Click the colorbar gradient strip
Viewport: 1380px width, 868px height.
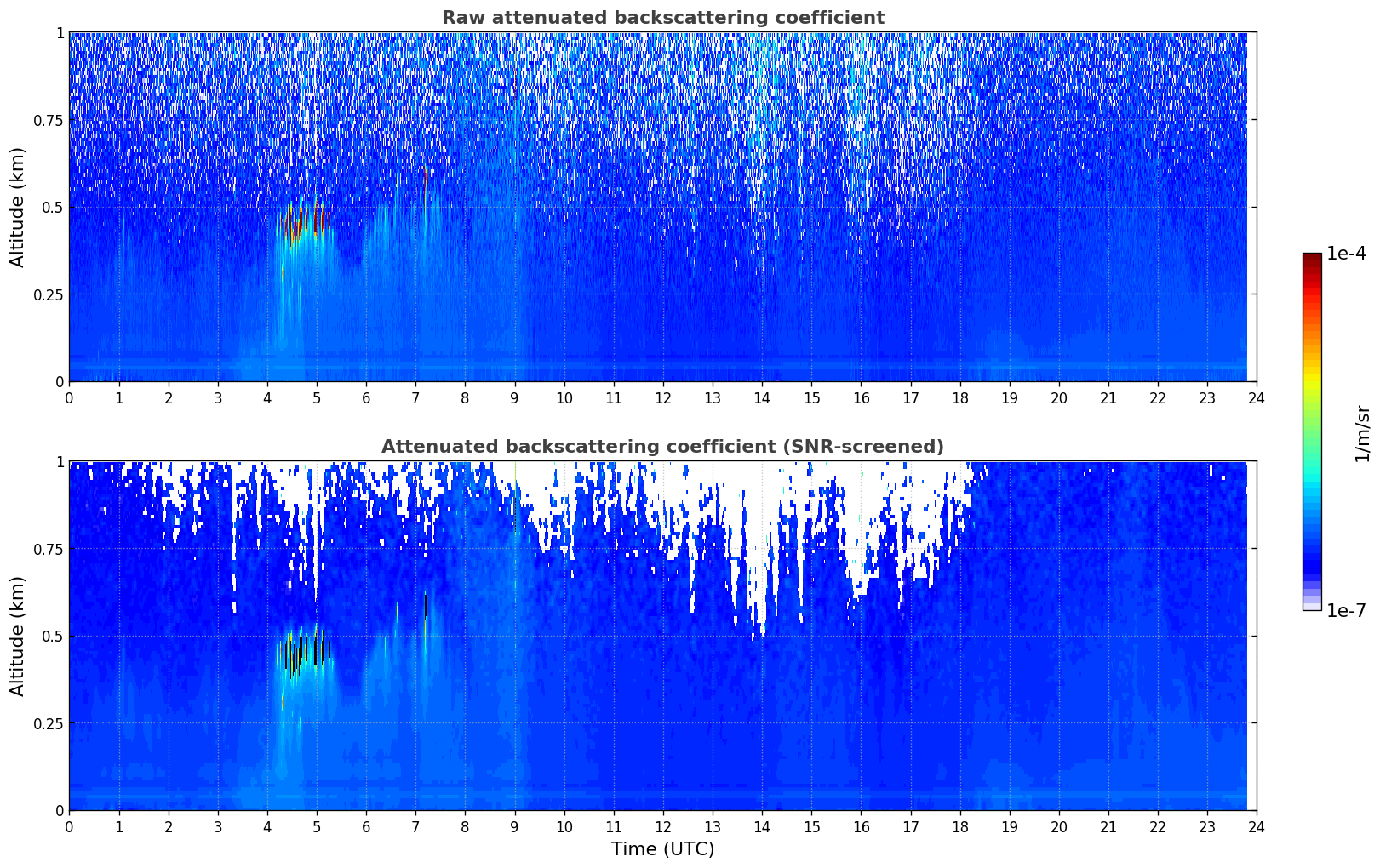[1312, 431]
